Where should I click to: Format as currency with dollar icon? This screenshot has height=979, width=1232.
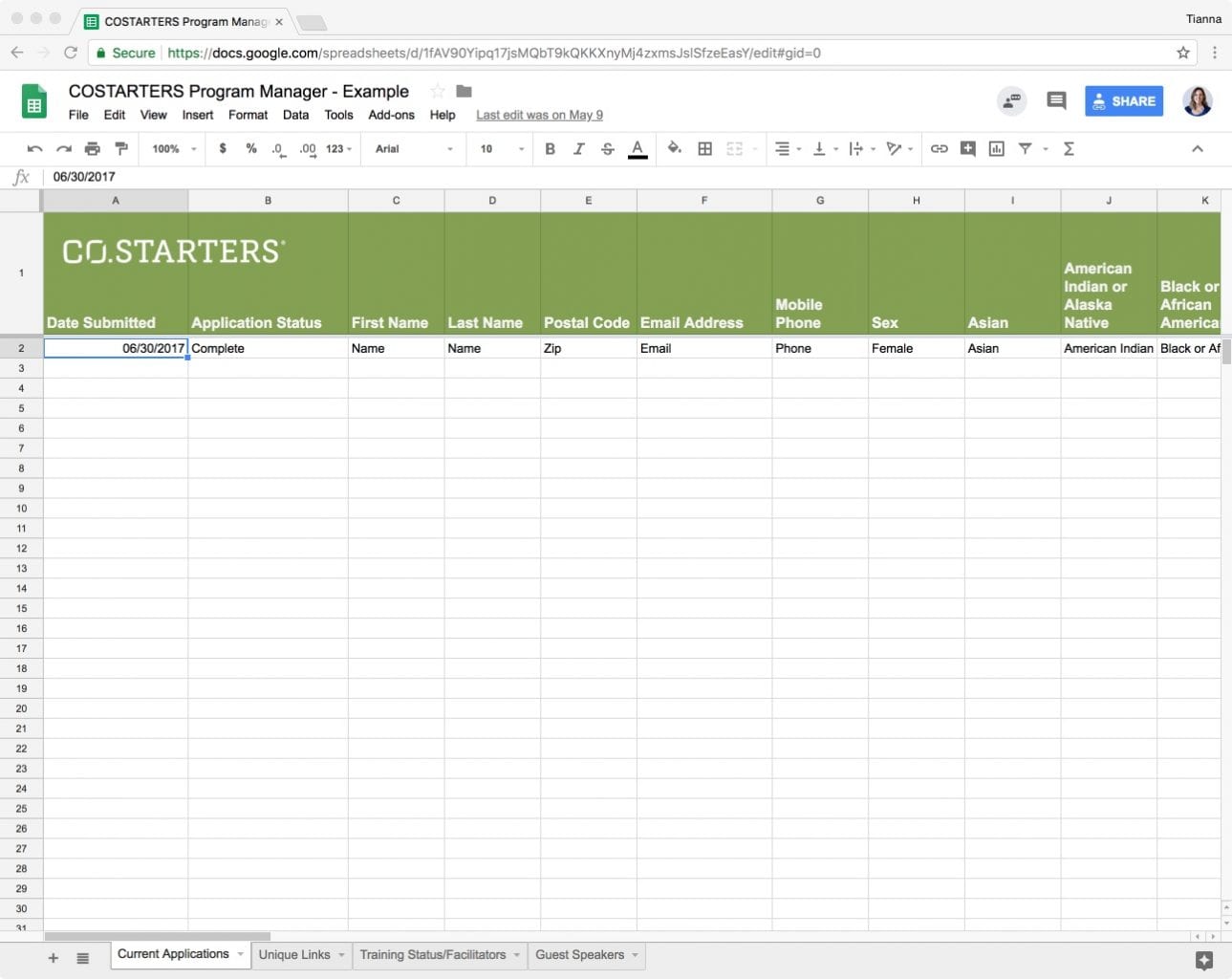tap(223, 149)
